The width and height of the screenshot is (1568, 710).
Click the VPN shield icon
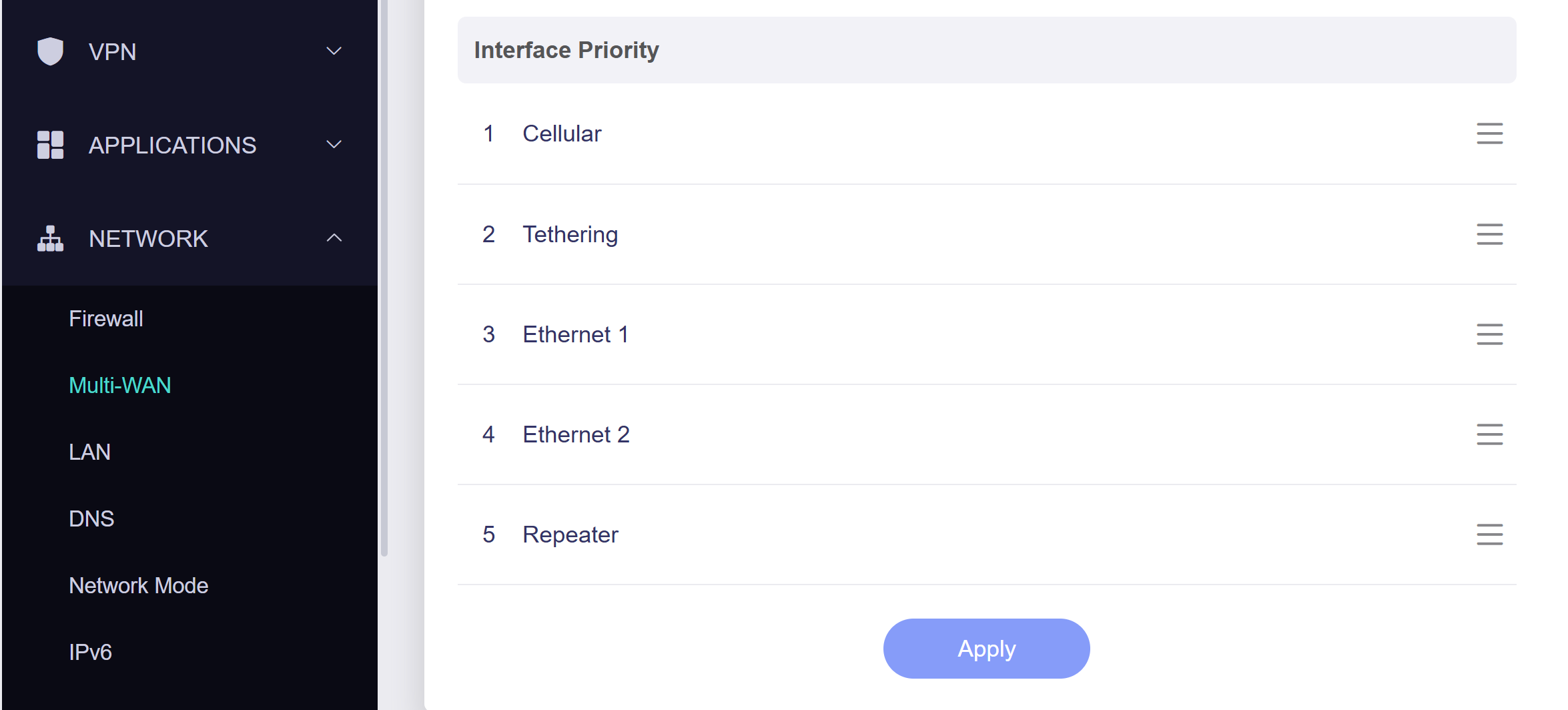[x=50, y=51]
